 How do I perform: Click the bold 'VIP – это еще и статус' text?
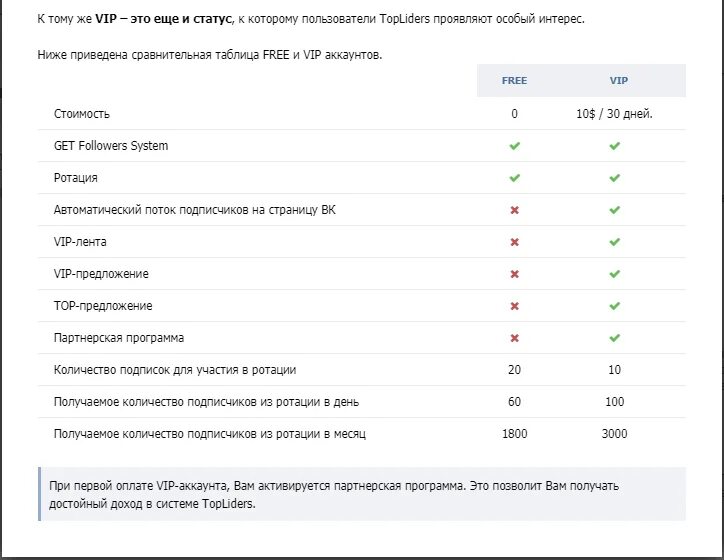(163, 19)
